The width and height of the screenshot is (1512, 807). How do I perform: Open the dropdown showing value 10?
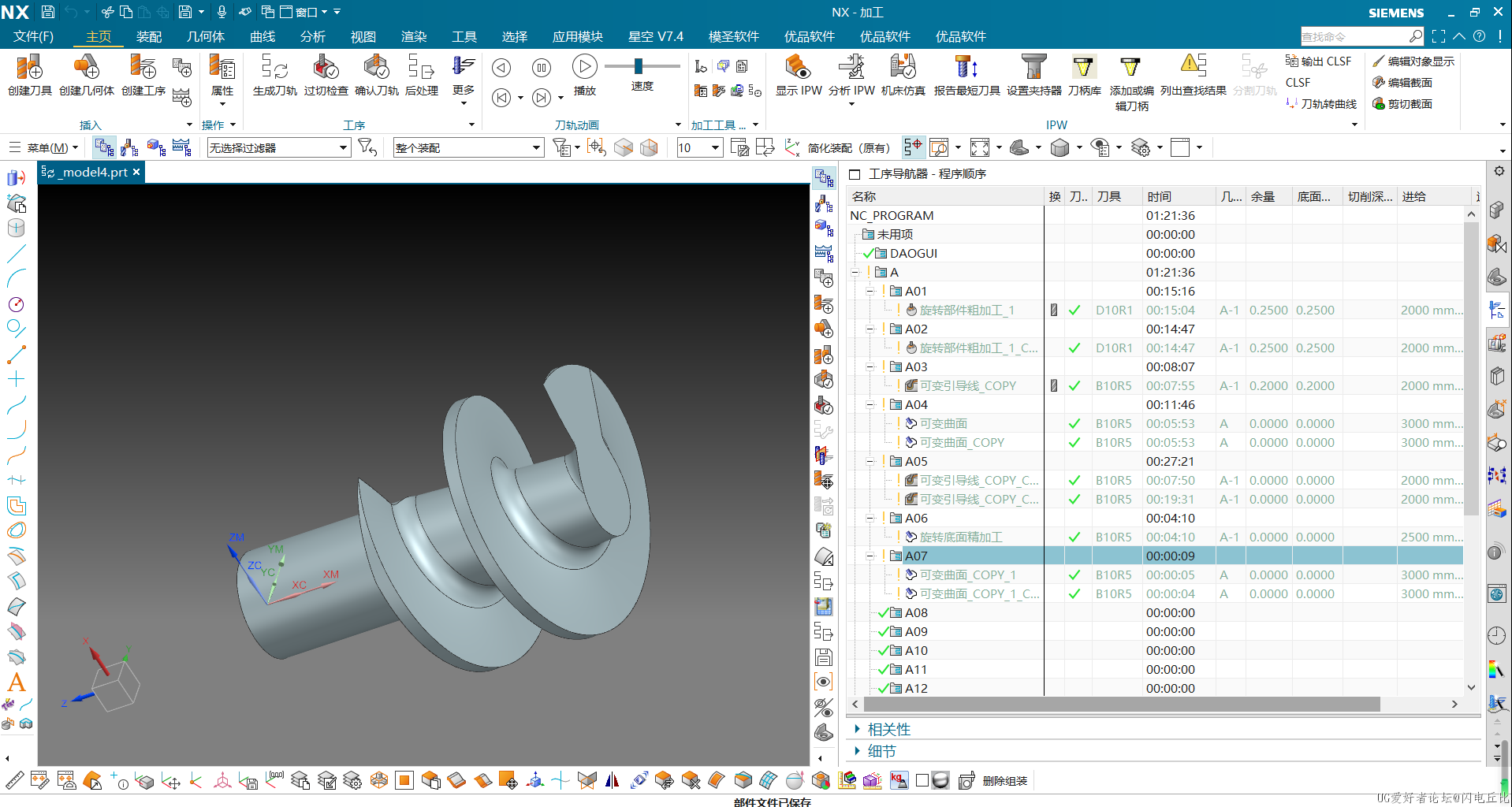[699, 147]
